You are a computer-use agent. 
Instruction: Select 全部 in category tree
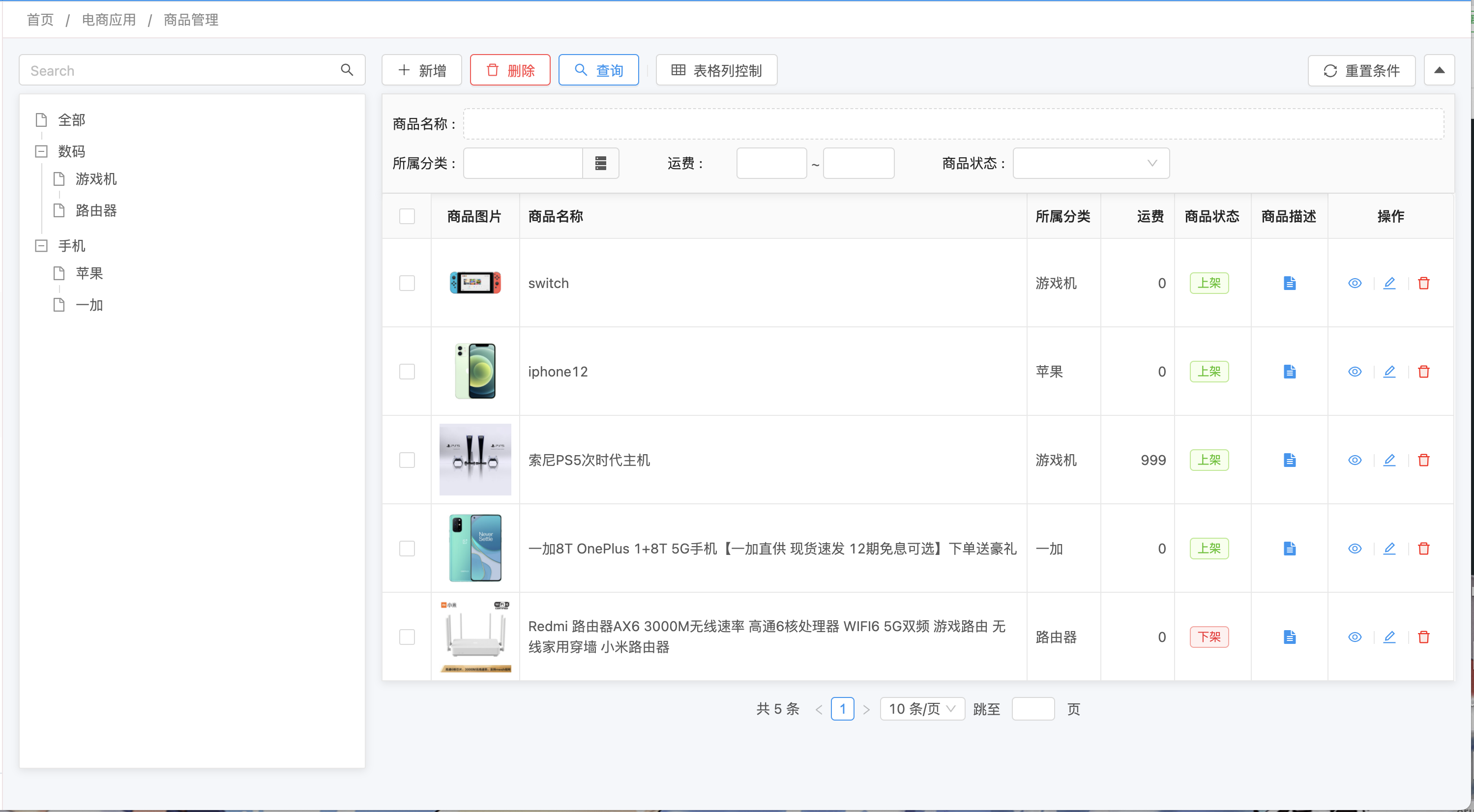coord(71,120)
